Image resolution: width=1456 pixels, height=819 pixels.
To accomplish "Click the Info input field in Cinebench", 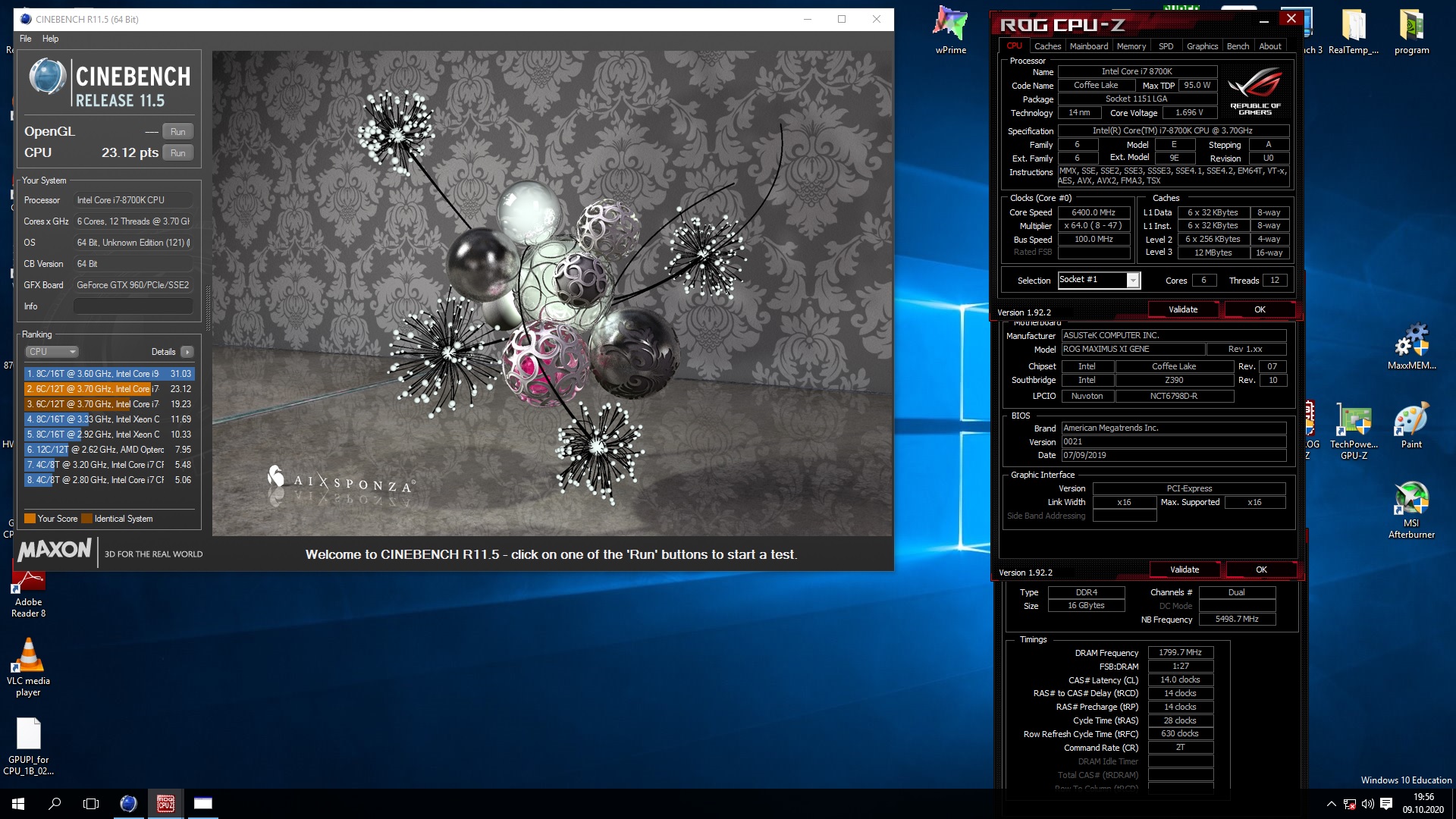I will 133,306.
